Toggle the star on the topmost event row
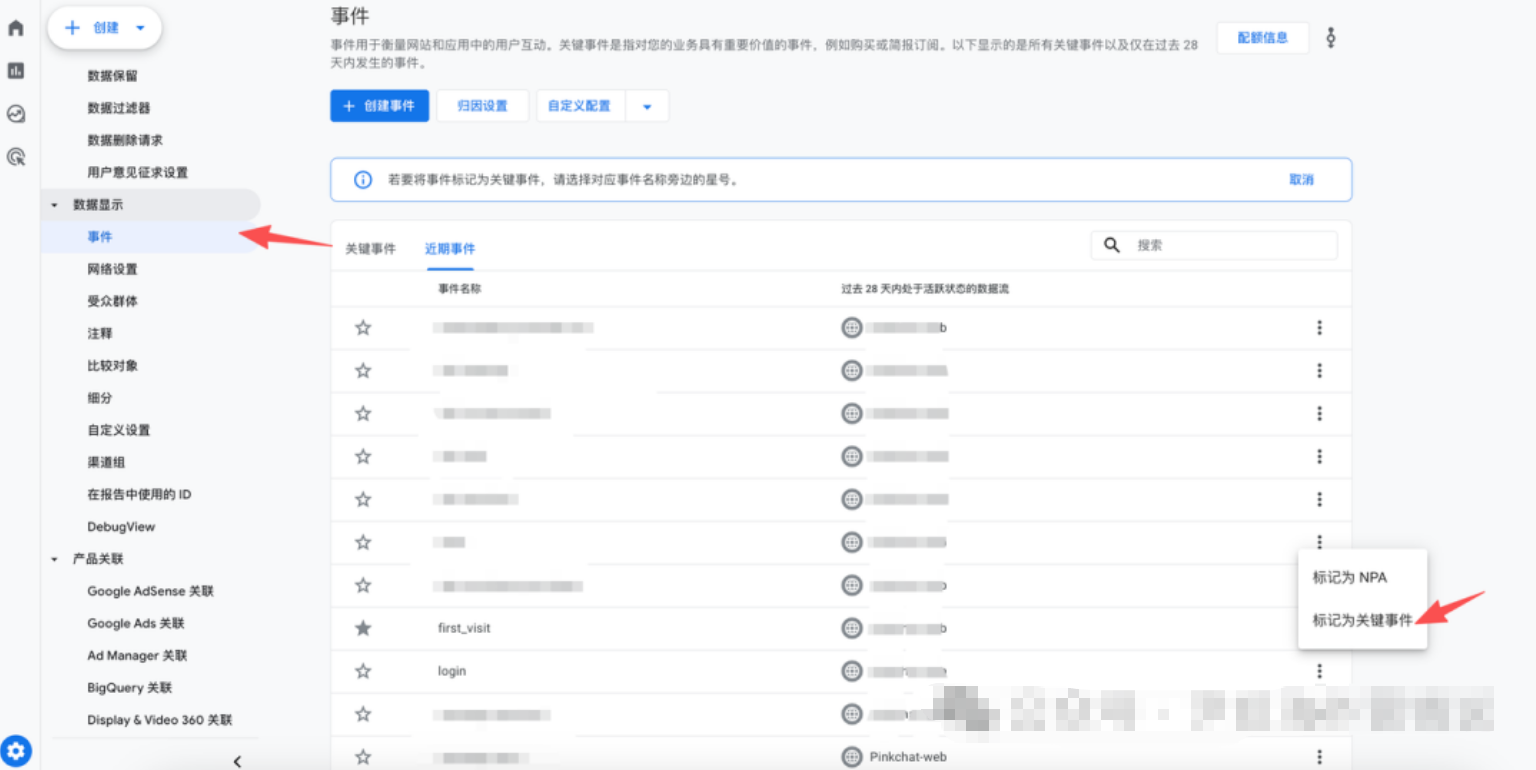Screen dimensions: 1536x770 point(362,327)
